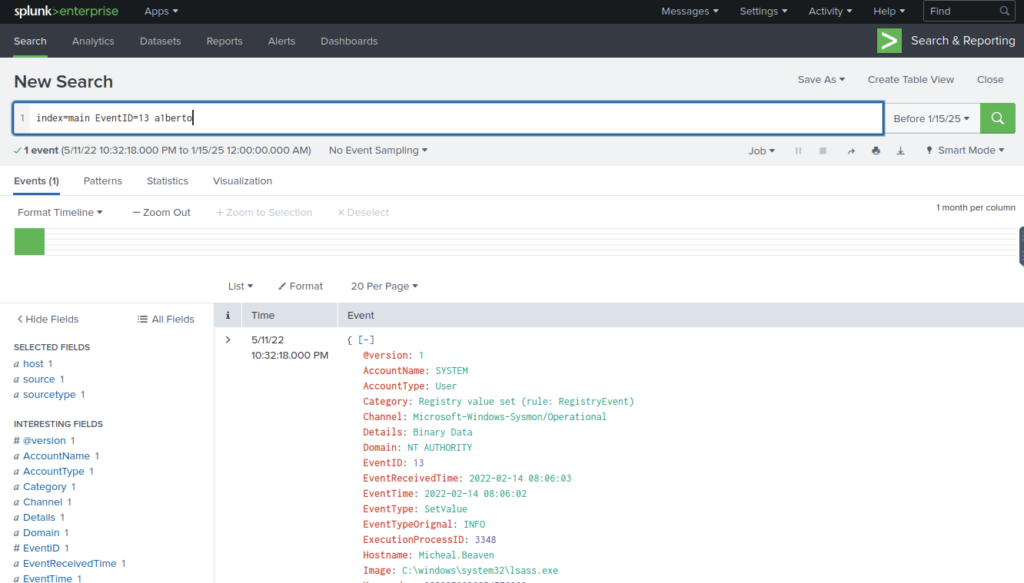Click @version interesting field
1024x583 pixels.
pos(44,441)
